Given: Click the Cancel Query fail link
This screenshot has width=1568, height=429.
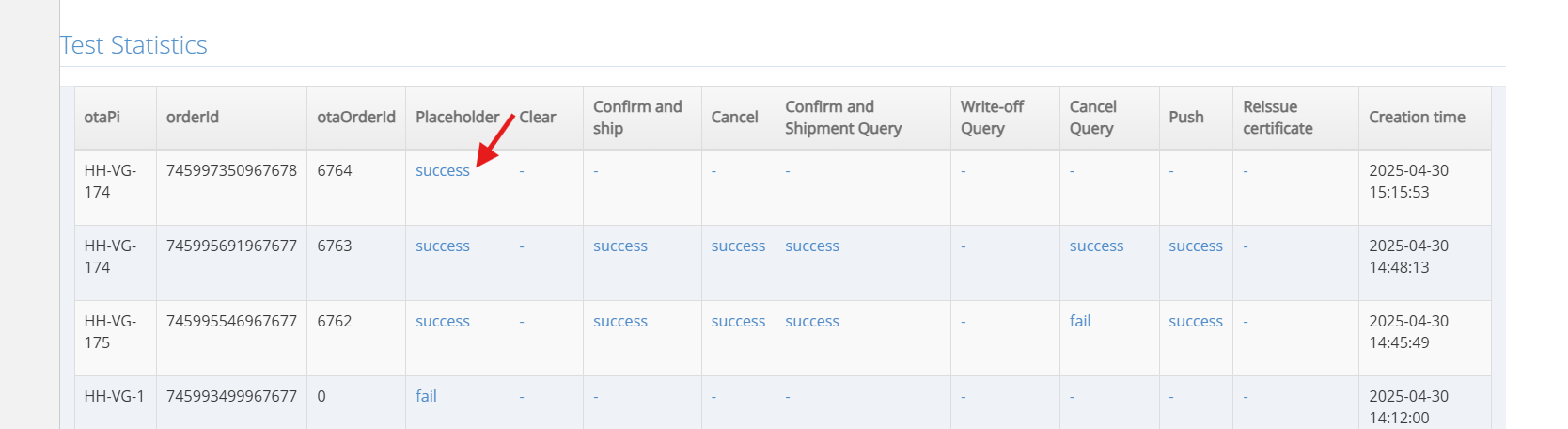Looking at the screenshot, I should click(x=1080, y=322).
